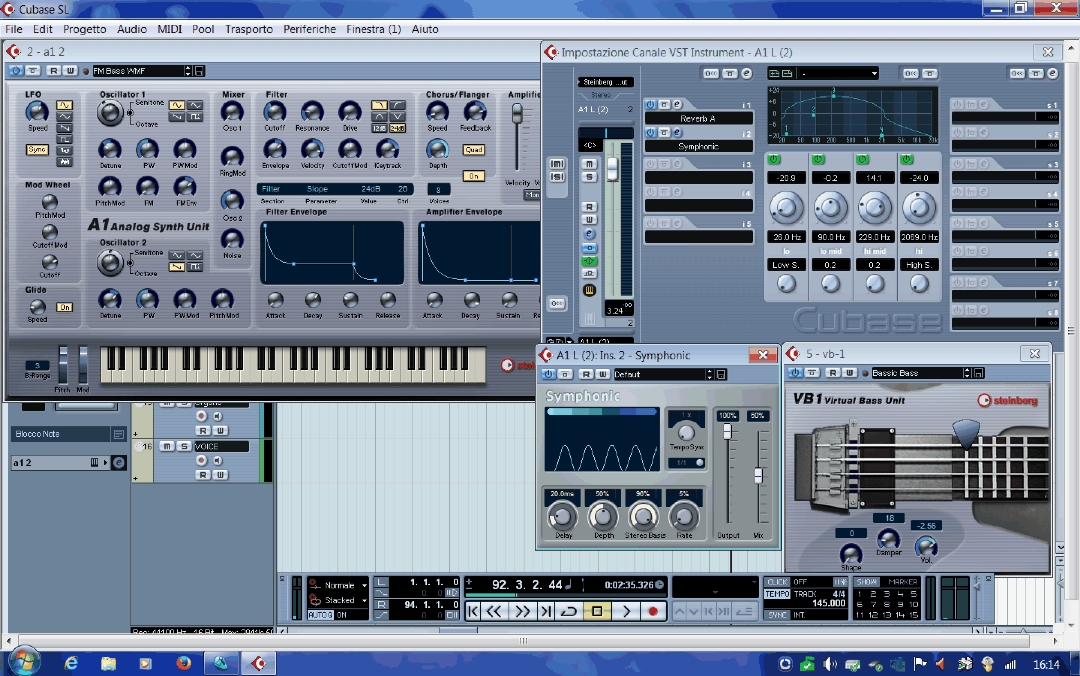Toggle the Quad button in Chorus/Flanger

click(x=473, y=150)
